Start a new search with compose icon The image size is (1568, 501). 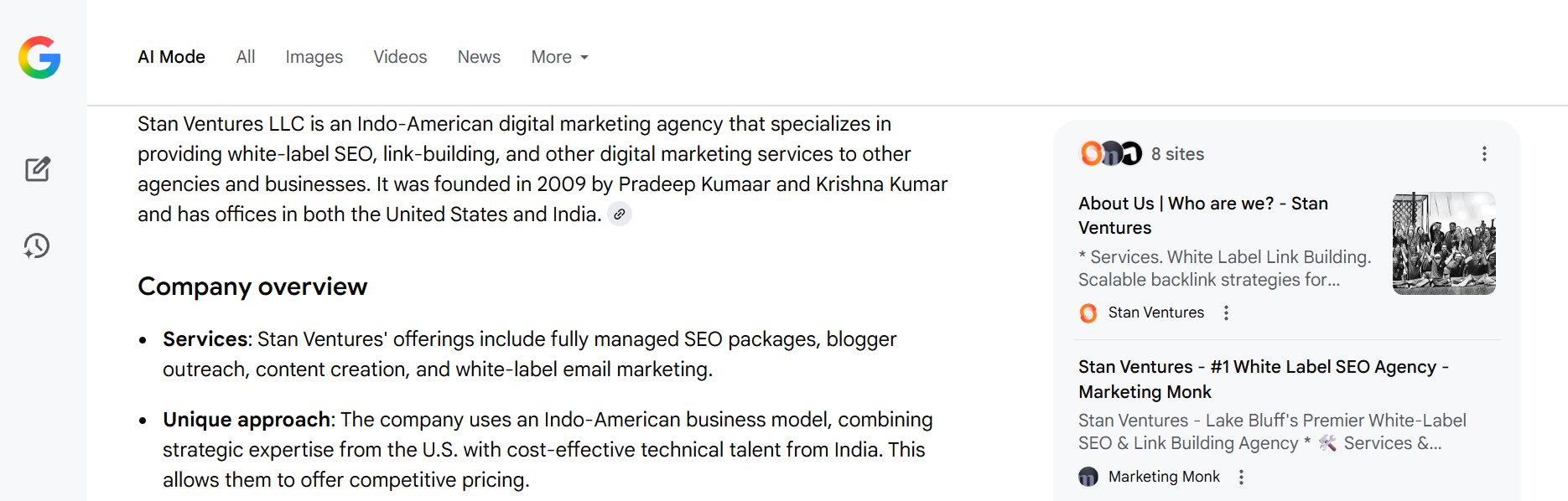(37, 169)
